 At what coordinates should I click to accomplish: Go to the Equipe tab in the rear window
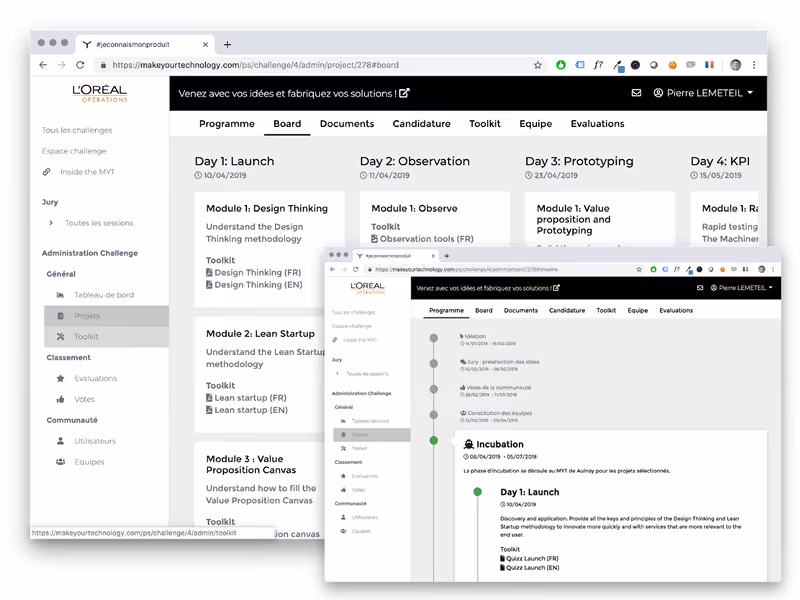[x=536, y=124]
